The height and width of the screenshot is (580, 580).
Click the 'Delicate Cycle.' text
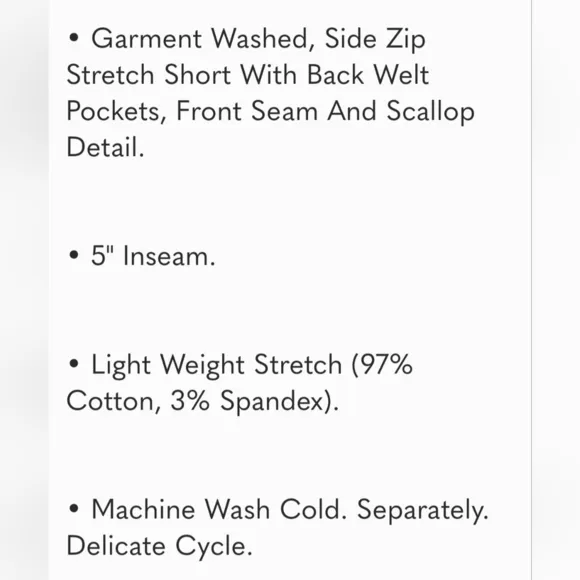click(x=159, y=546)
